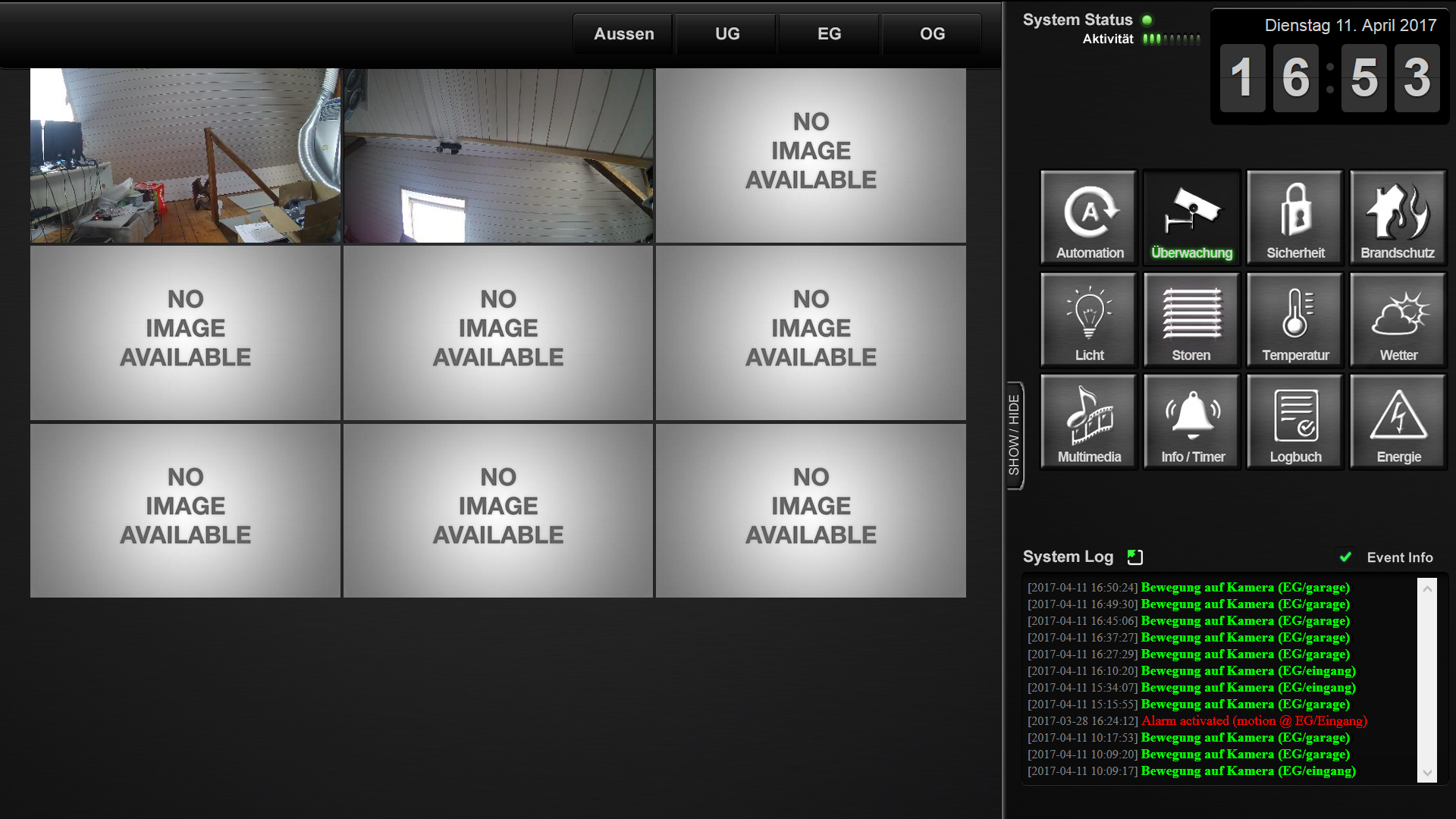Viewport: 1456px width, 819px height.
Task: Click the system log scrollbar down arrow
Action: point(1427,773)
